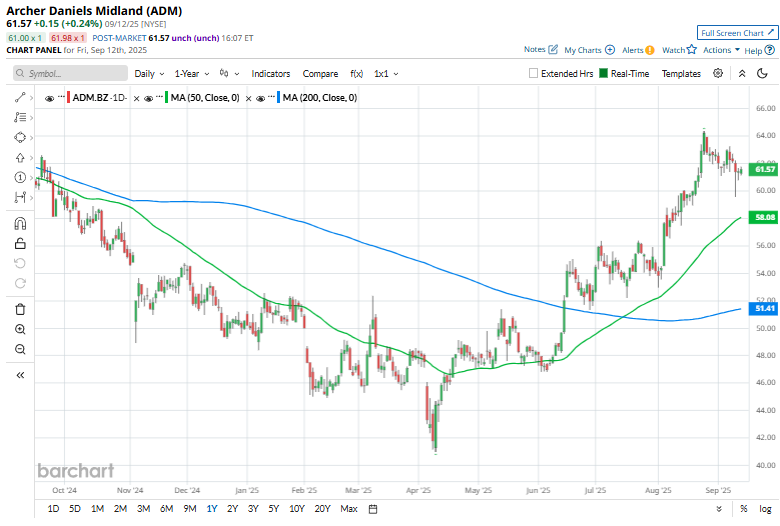The height and width of the screenshot is (526, 780).
Task: Zoom out with the minus magnifier
Action: [x=20, y=349]
